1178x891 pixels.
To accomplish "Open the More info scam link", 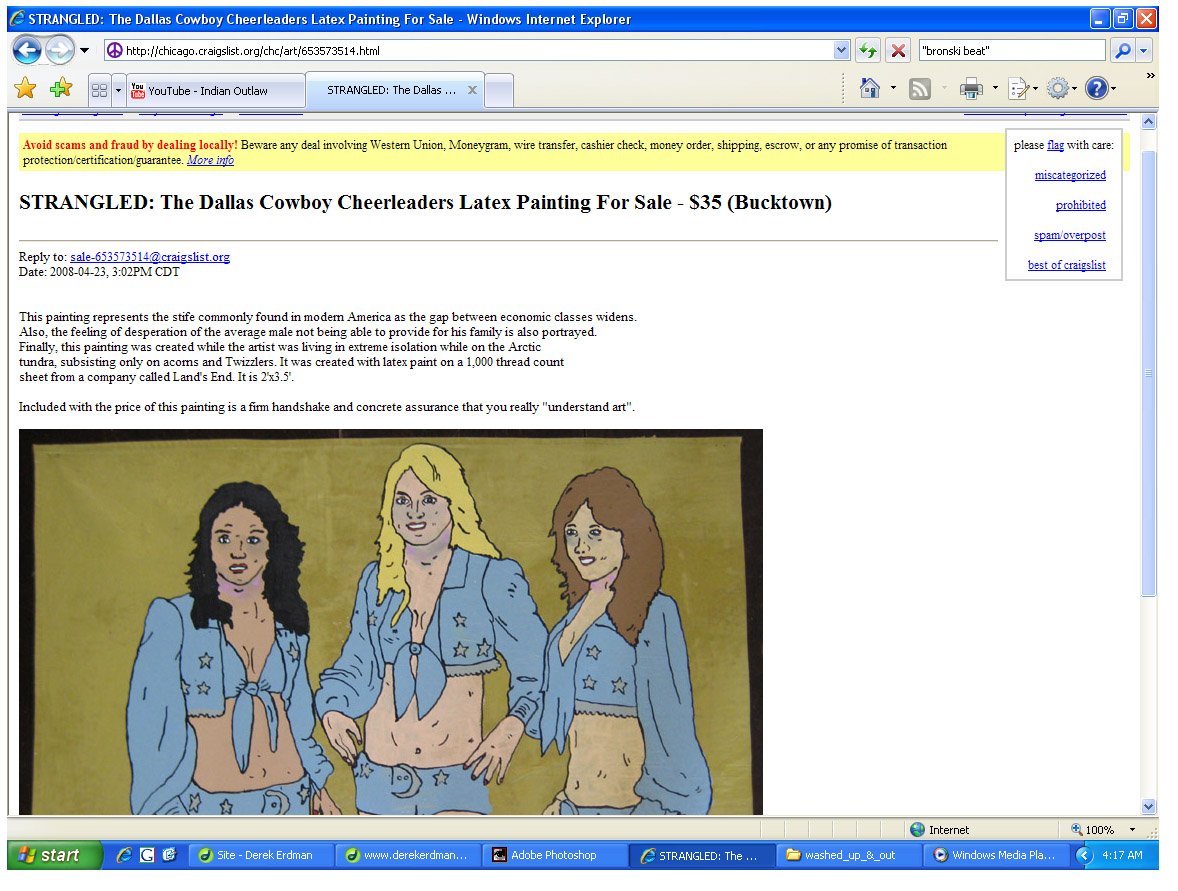I will tap(210, 160).
